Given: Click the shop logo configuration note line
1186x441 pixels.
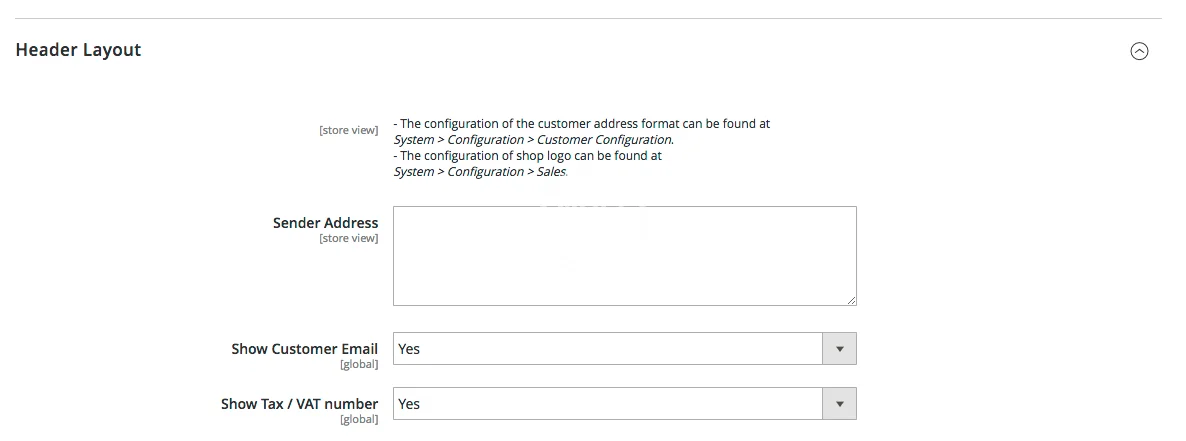Looking at the screenshot, I should [530, 156].
